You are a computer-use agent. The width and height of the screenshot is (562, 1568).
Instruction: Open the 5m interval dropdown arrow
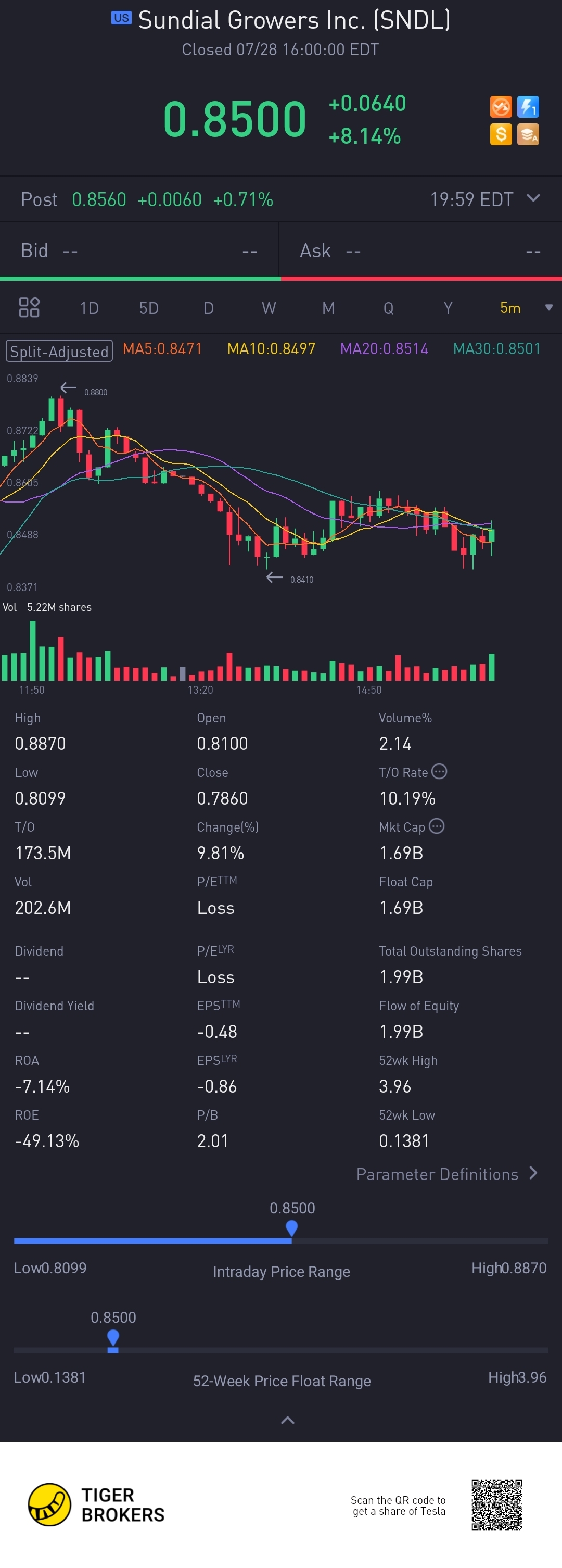(x=548, y=307)
